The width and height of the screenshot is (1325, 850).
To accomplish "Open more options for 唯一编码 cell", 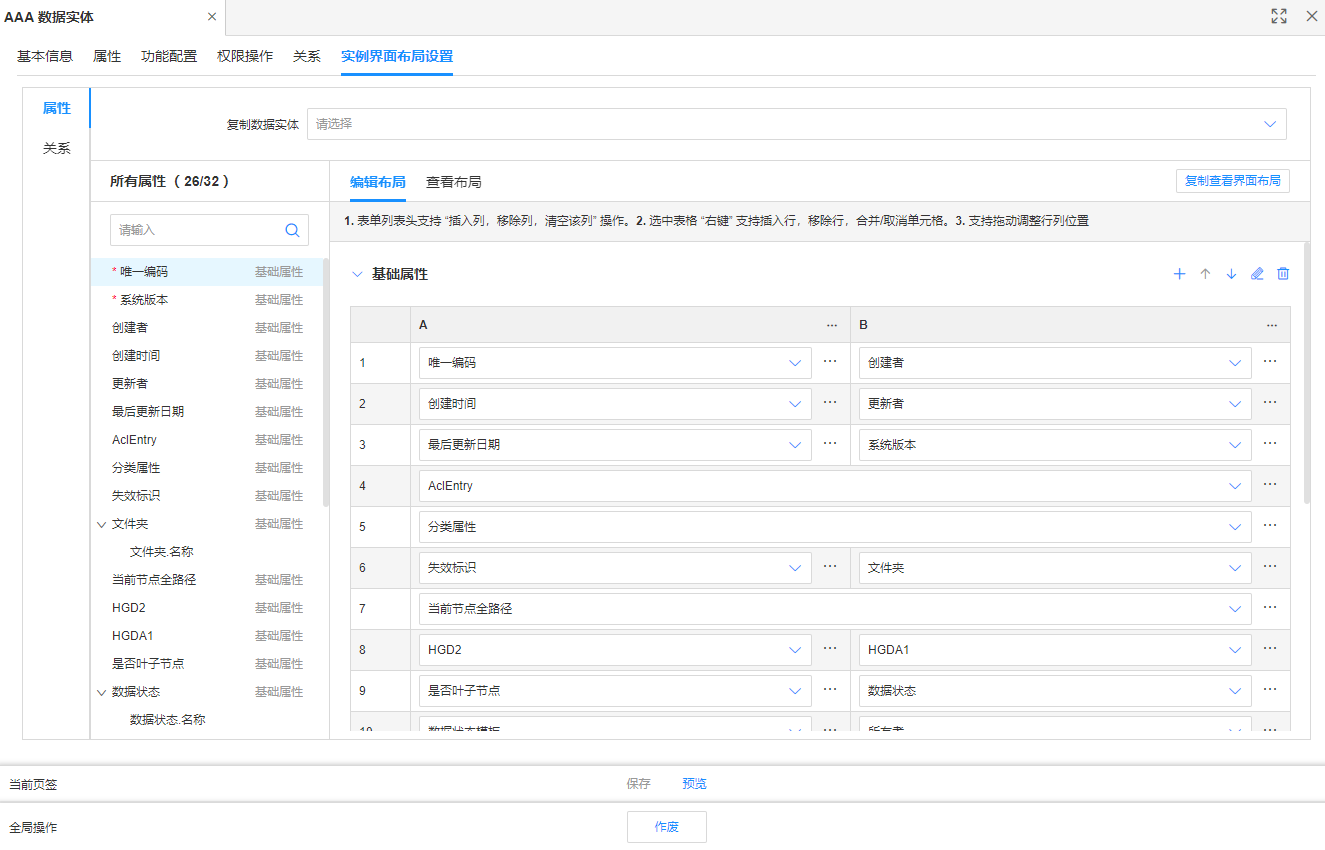I will click(830, 361).
